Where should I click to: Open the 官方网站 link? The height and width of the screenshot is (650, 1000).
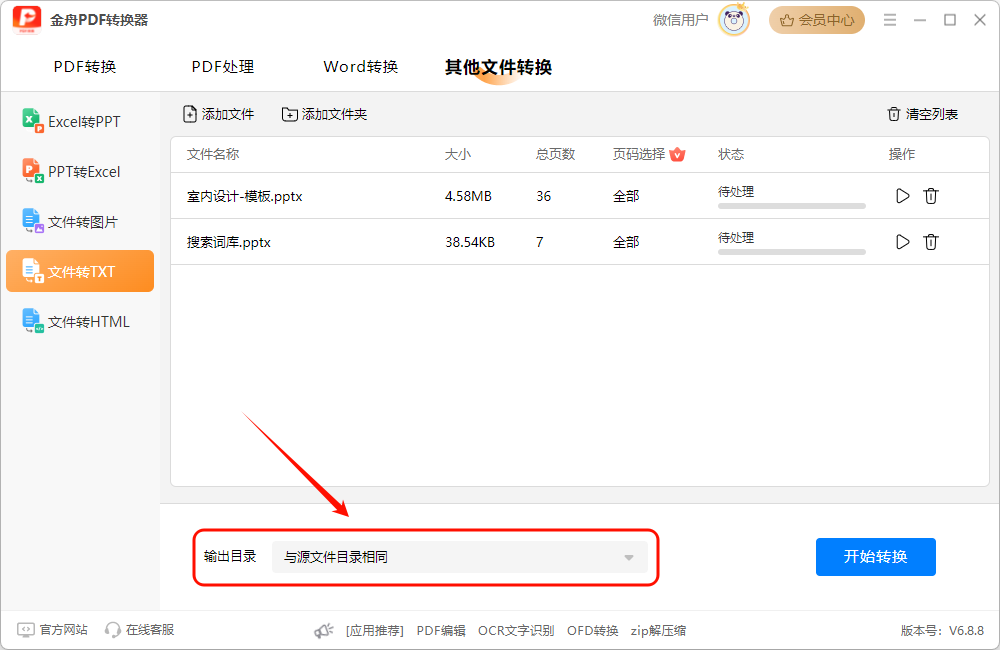click(53, 630)
